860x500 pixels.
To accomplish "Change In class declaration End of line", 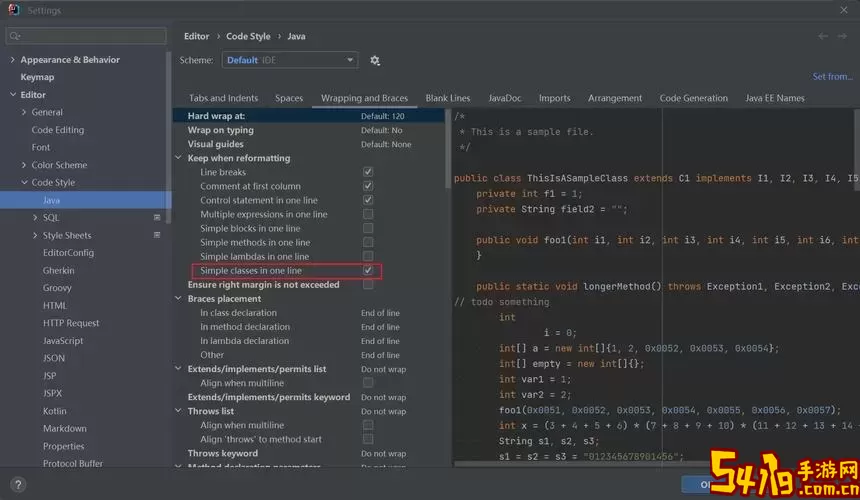I will coord(380,313).
